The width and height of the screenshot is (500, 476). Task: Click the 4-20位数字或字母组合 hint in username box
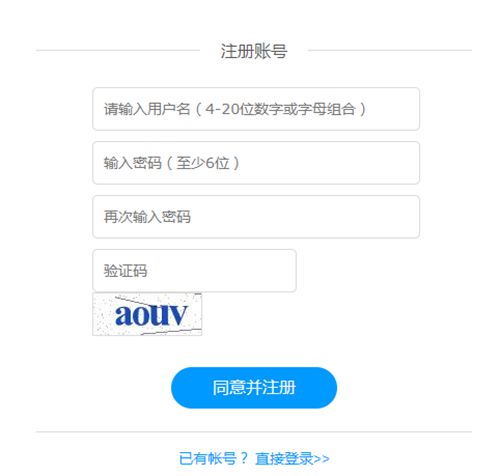pos(280,109)
